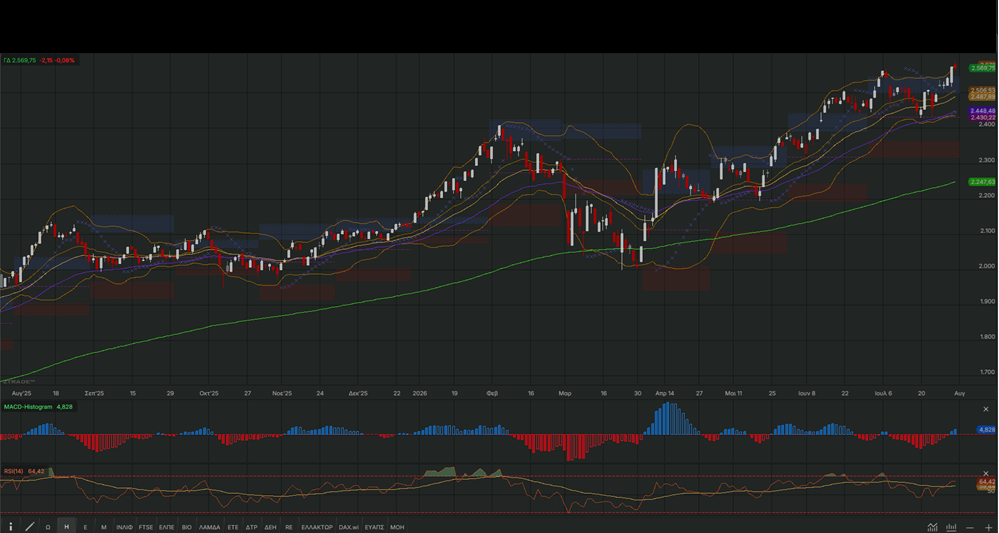The image size is (999, 533).
Task: Click the green 2.569,75 price tag
Action: [982, 68]
